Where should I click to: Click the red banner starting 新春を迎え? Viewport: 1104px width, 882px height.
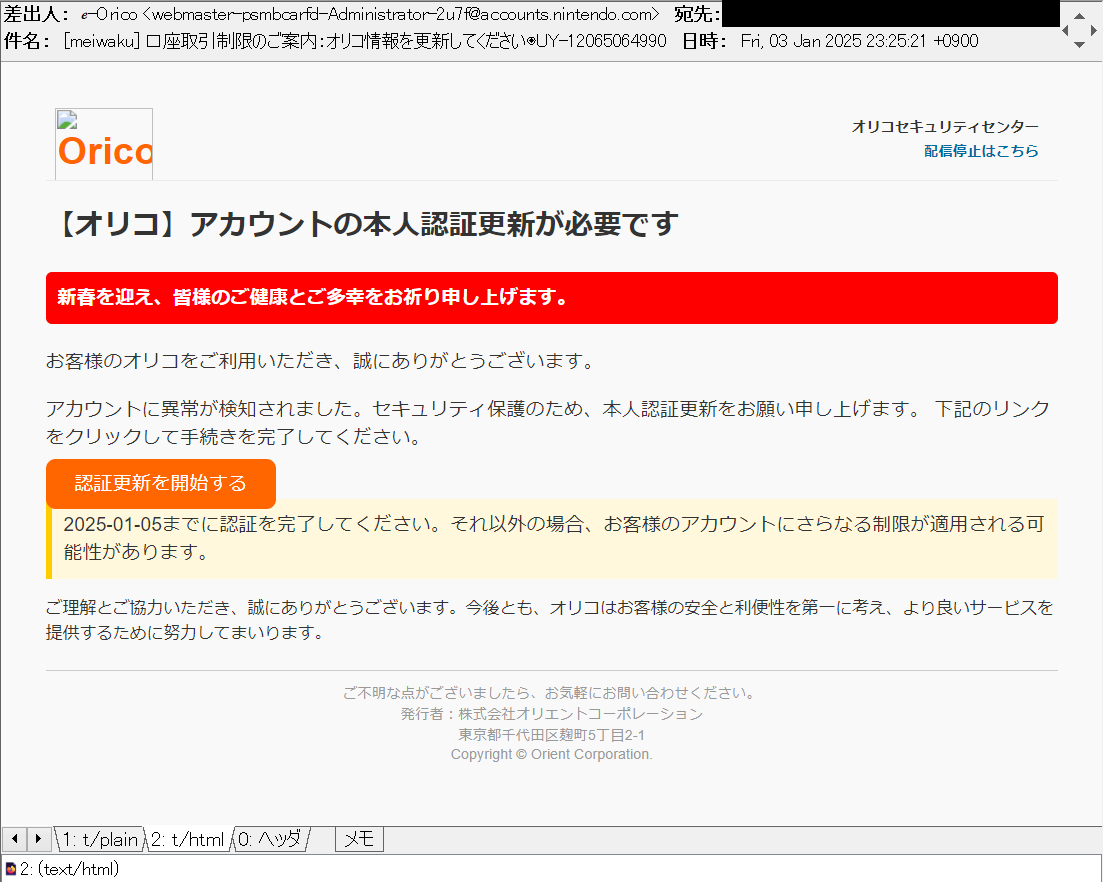(552, 298)
